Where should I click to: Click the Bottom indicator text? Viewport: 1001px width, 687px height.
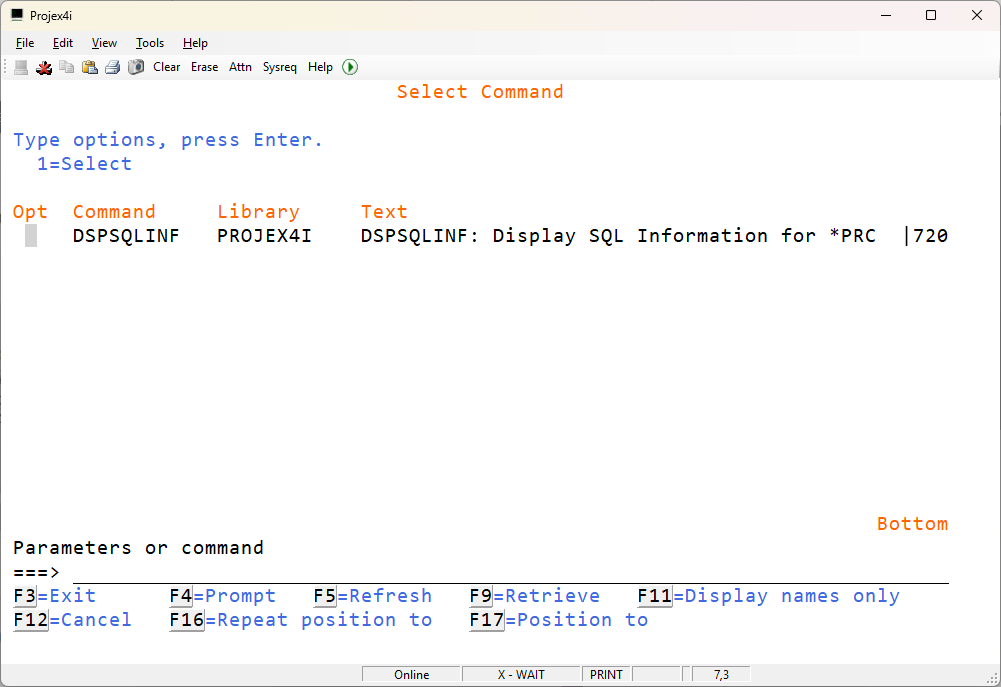point(912,524)
